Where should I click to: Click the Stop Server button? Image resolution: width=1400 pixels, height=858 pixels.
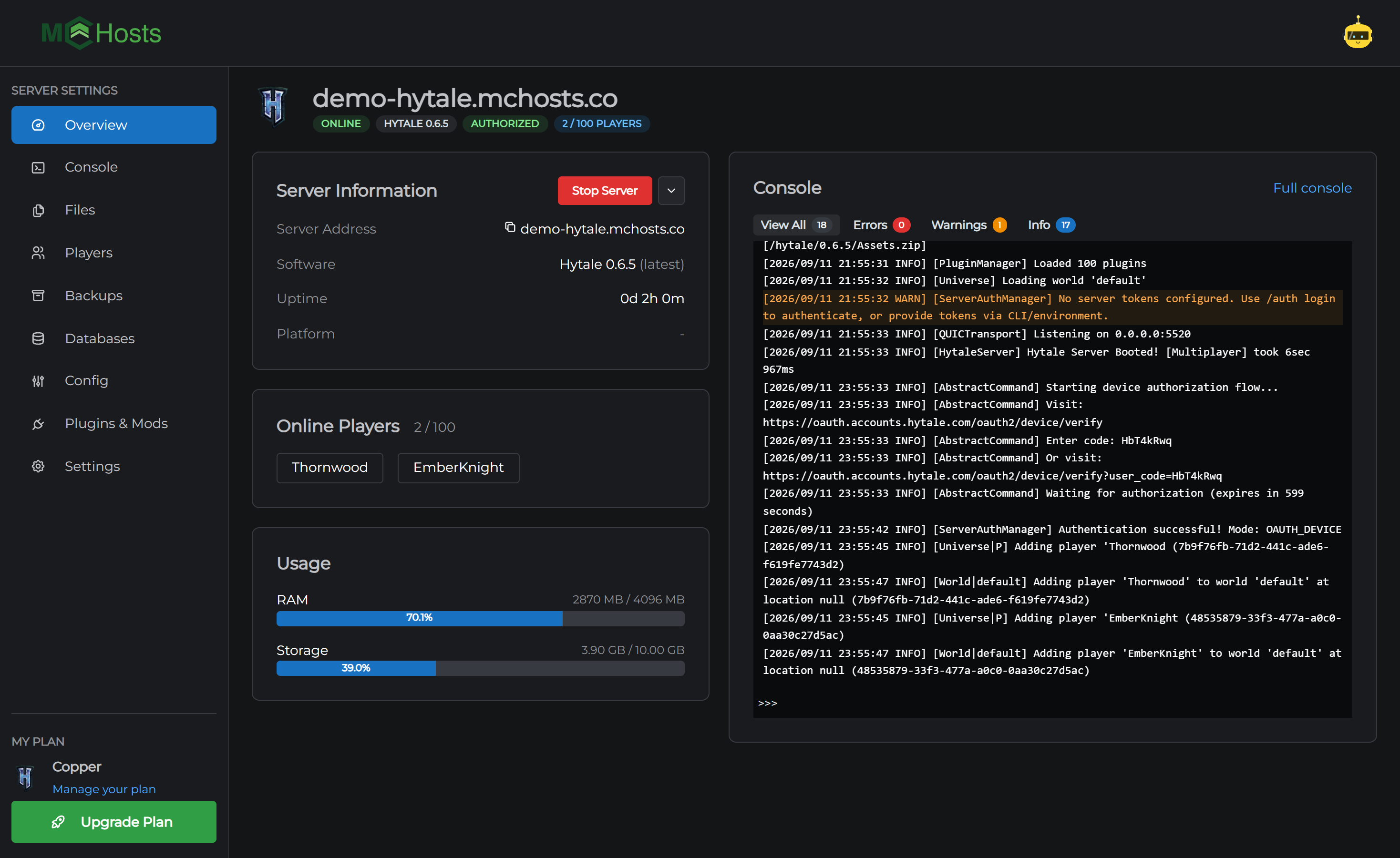(x=605, y=191)
